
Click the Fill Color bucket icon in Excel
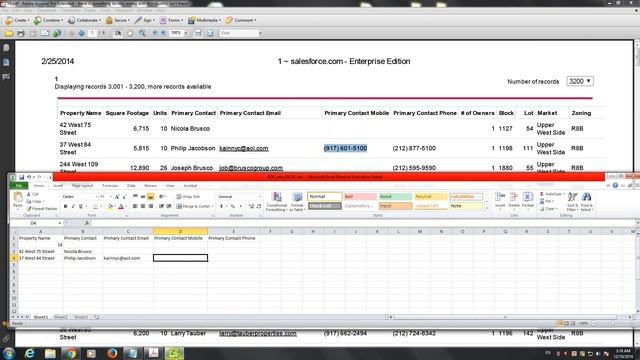click(110, 207)
